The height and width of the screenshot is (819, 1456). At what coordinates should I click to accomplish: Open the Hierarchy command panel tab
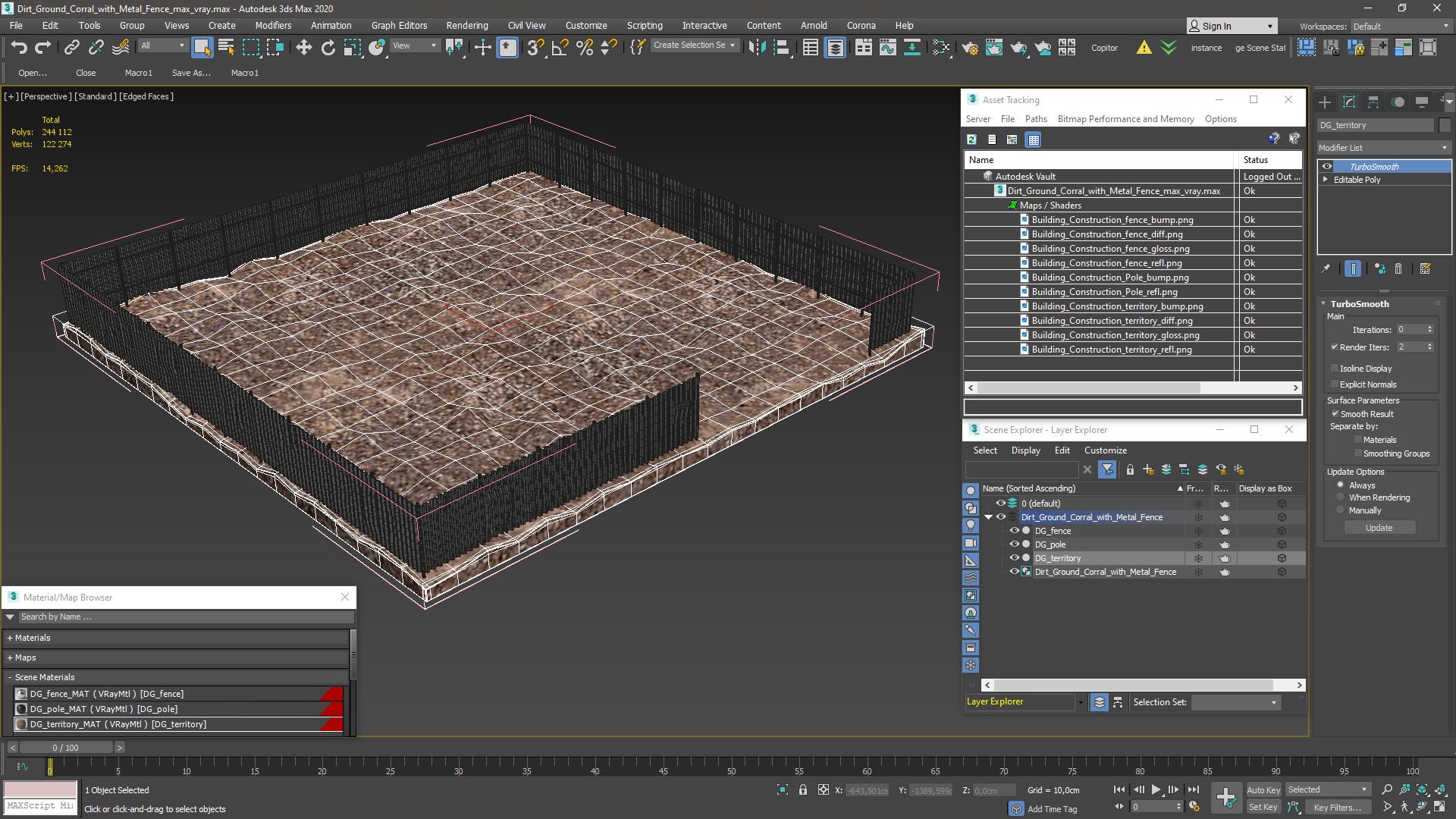(1373, 102)
